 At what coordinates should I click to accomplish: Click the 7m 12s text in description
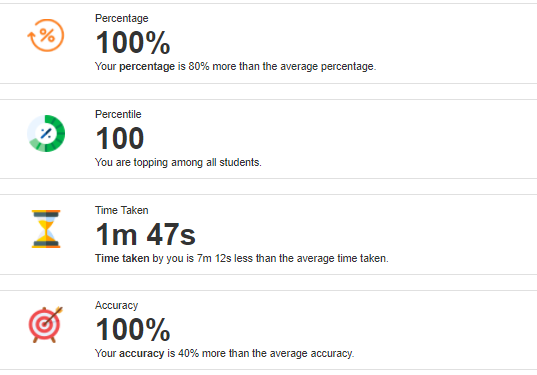point(214,258)
